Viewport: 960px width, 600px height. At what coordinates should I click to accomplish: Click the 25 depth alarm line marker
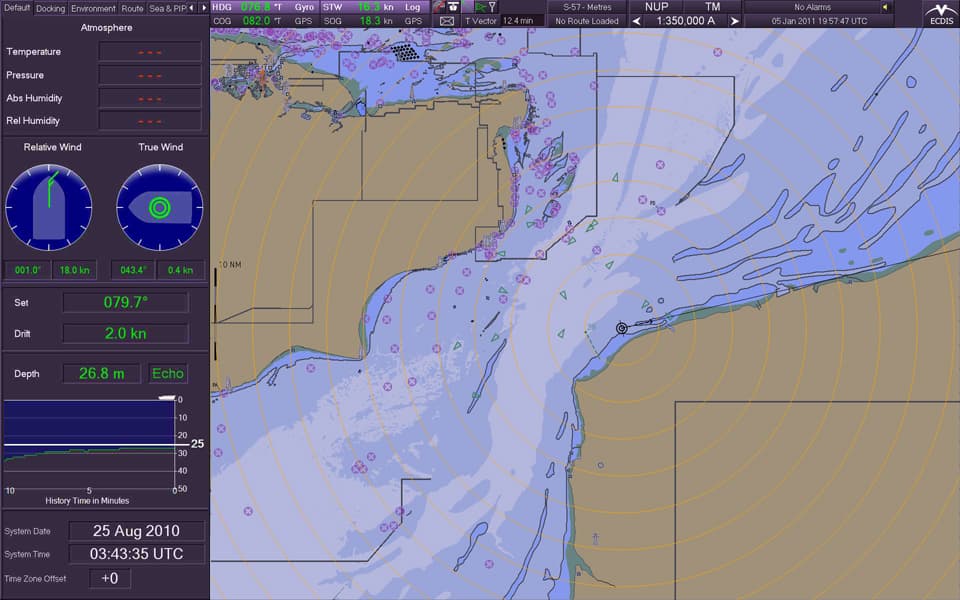(197, 443)
